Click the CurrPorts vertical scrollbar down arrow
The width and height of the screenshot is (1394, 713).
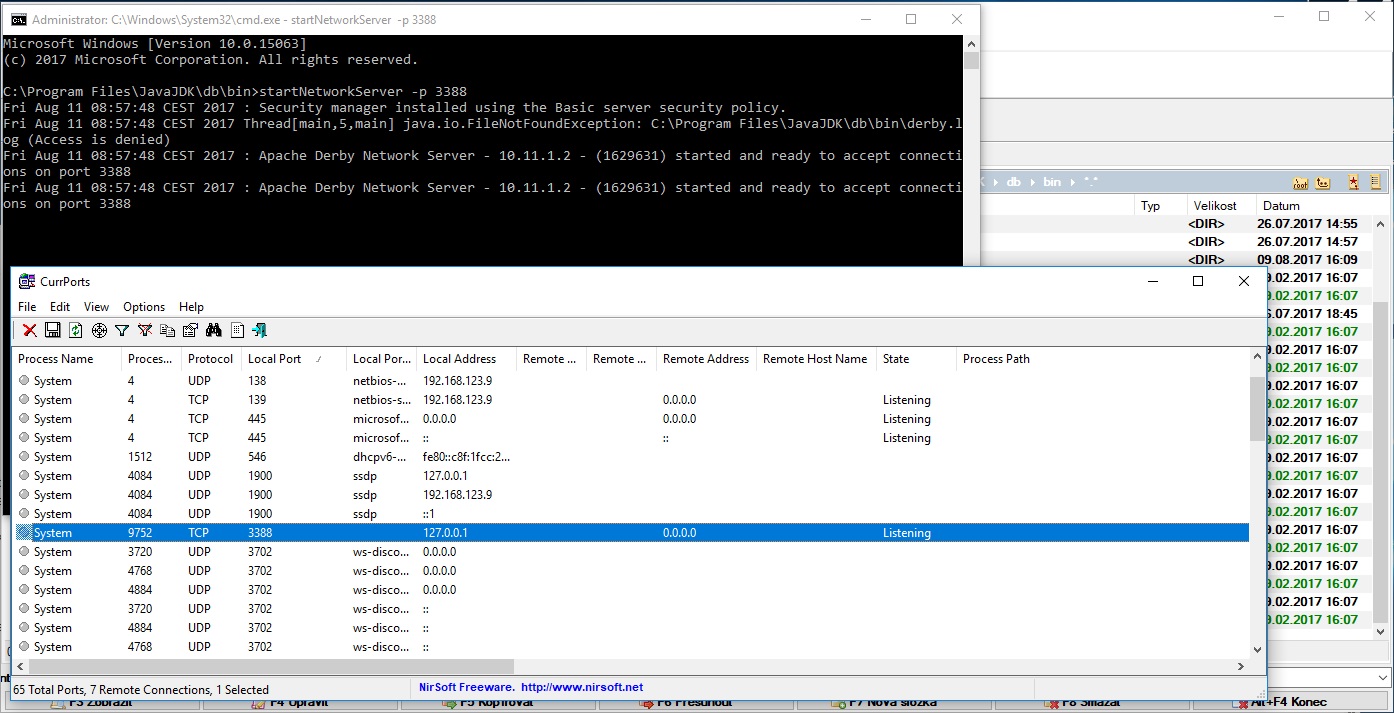point(1256,648)
